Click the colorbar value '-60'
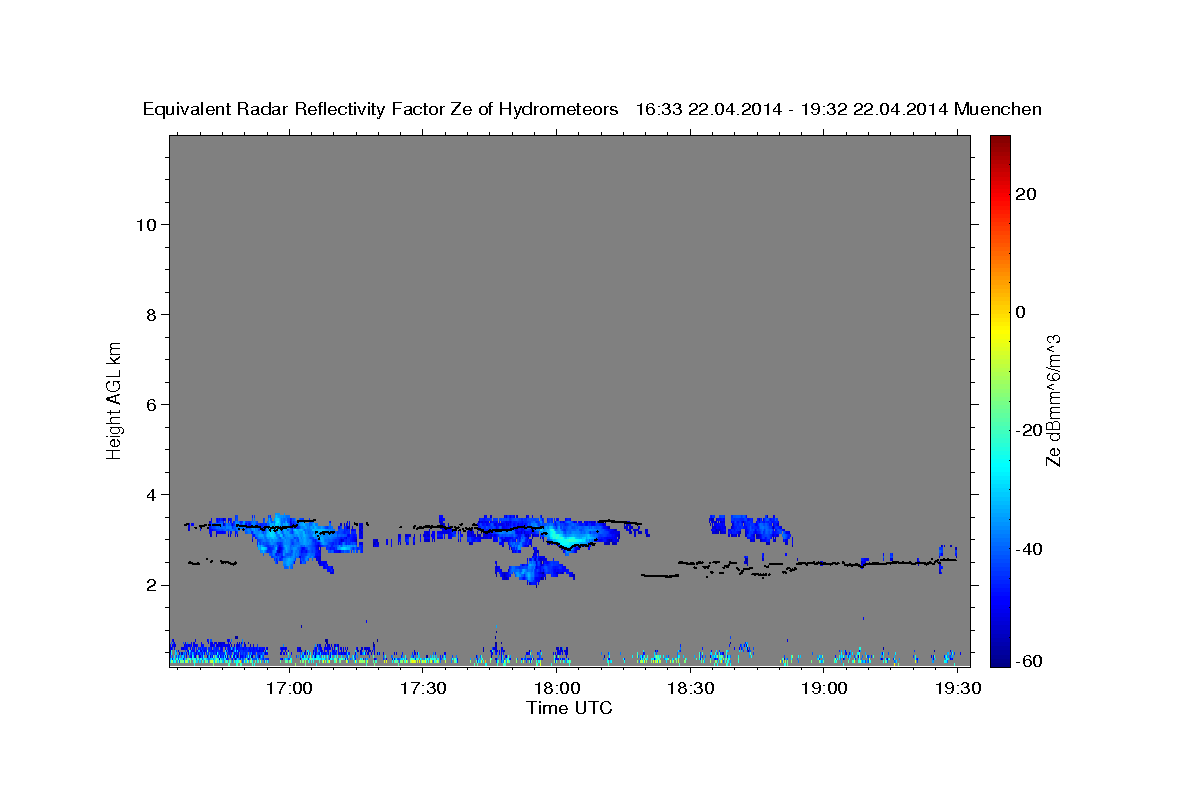This screenshot has width=1200, height=800. pyautogui.click(x=1030, y=661)
